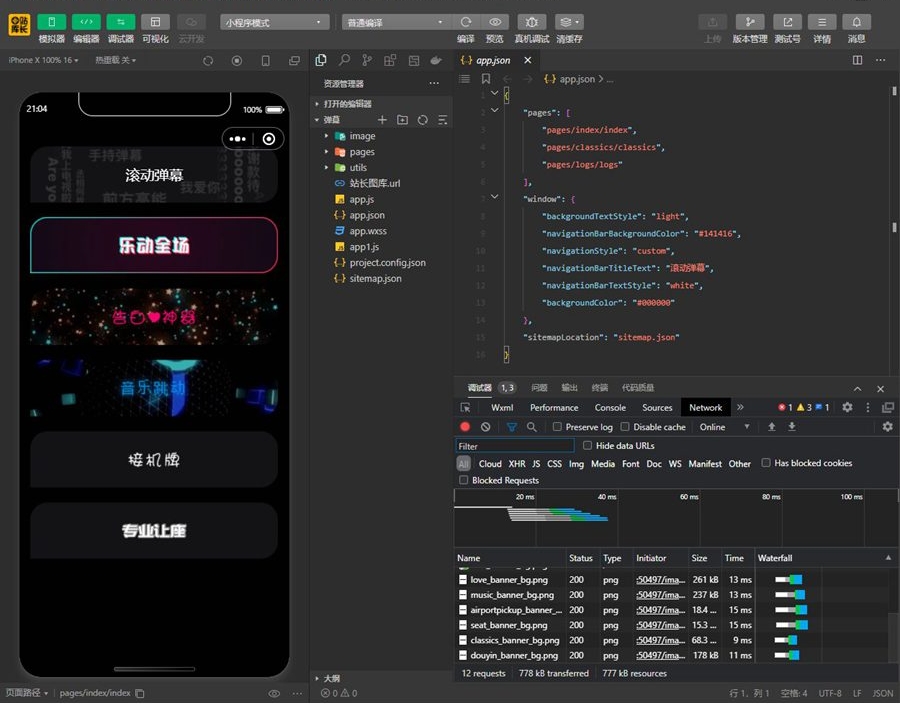Open 版本管理 version control
Screen dimensions: 900x704
pos(749,22)
